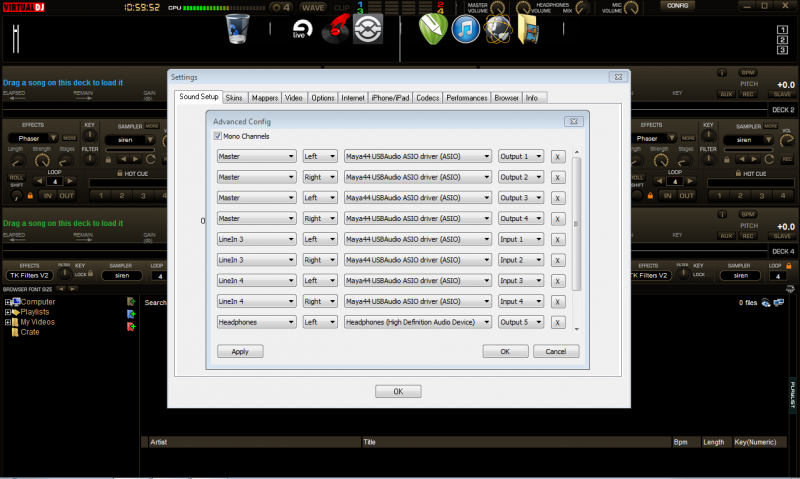Click OK in Advanced Config dialog
800x479 pixels.
pos(505,351)
